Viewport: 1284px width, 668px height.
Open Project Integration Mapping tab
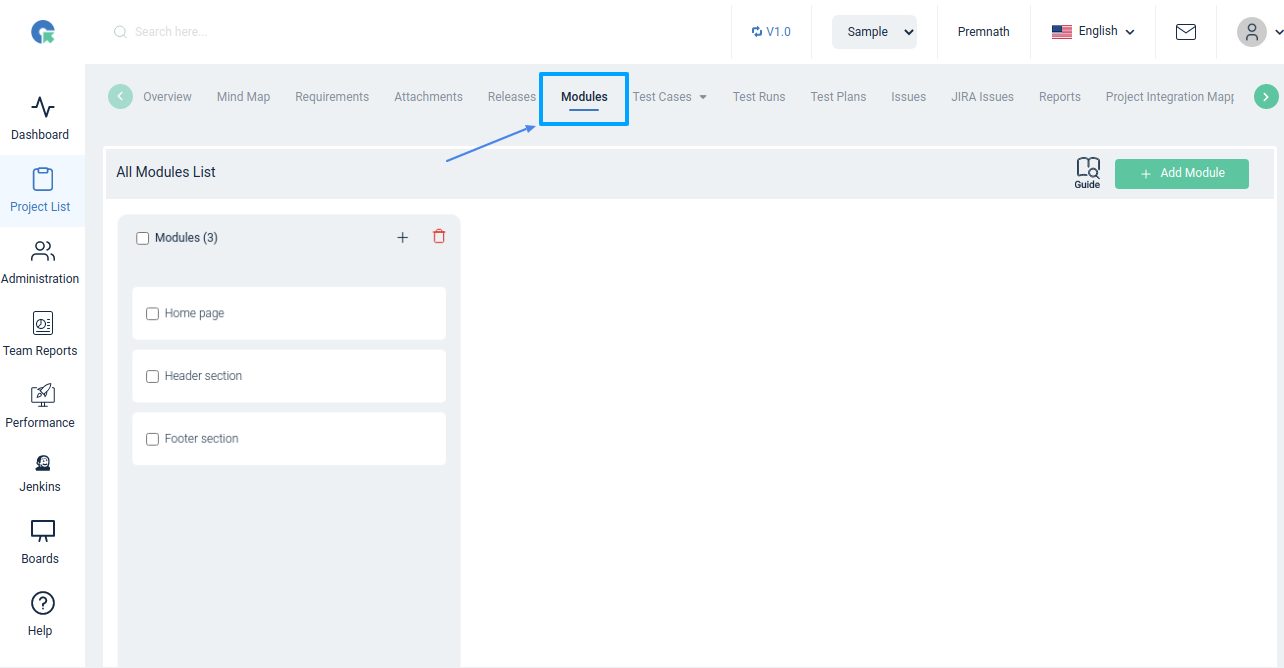pos(1170,97)
